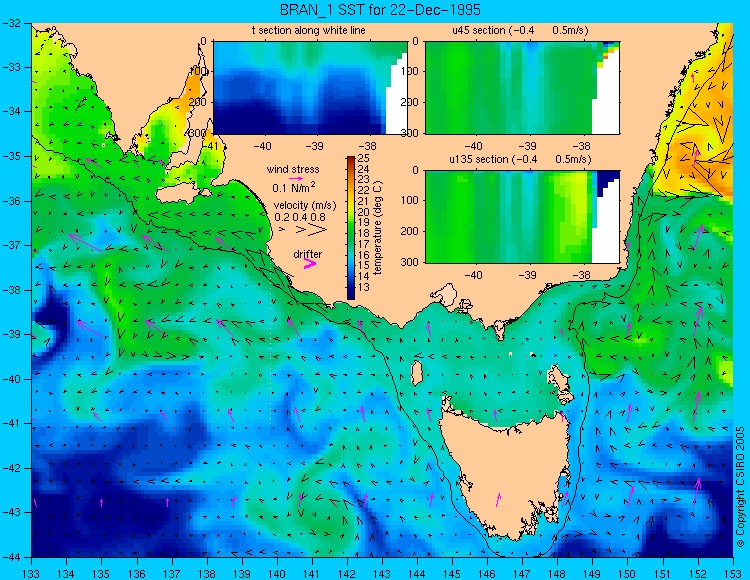750x580 pixels.
Task: Click longitude axis label 153
Action: [732, 573]
